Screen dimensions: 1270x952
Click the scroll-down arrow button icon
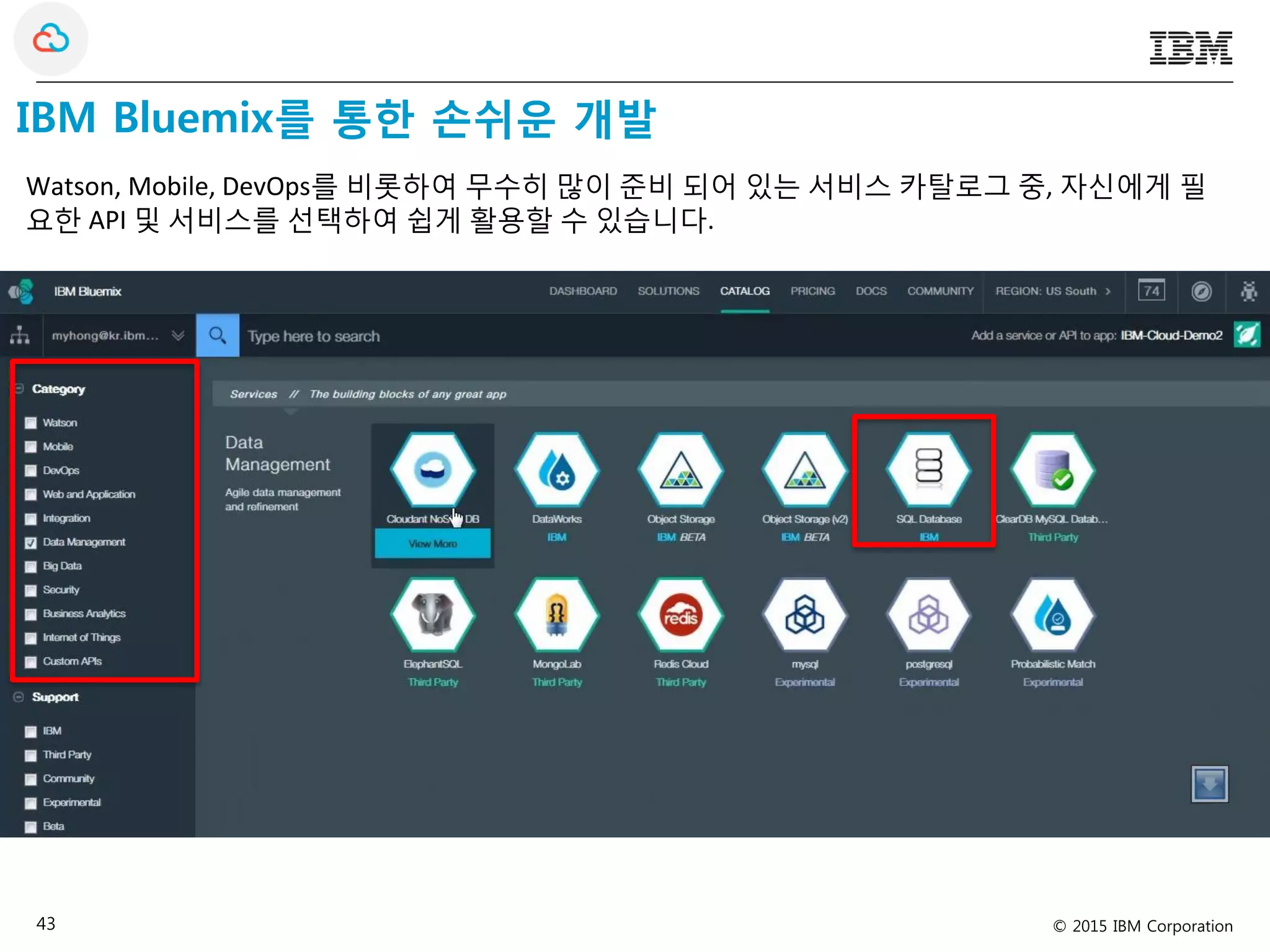click(x=1209, y=784)
